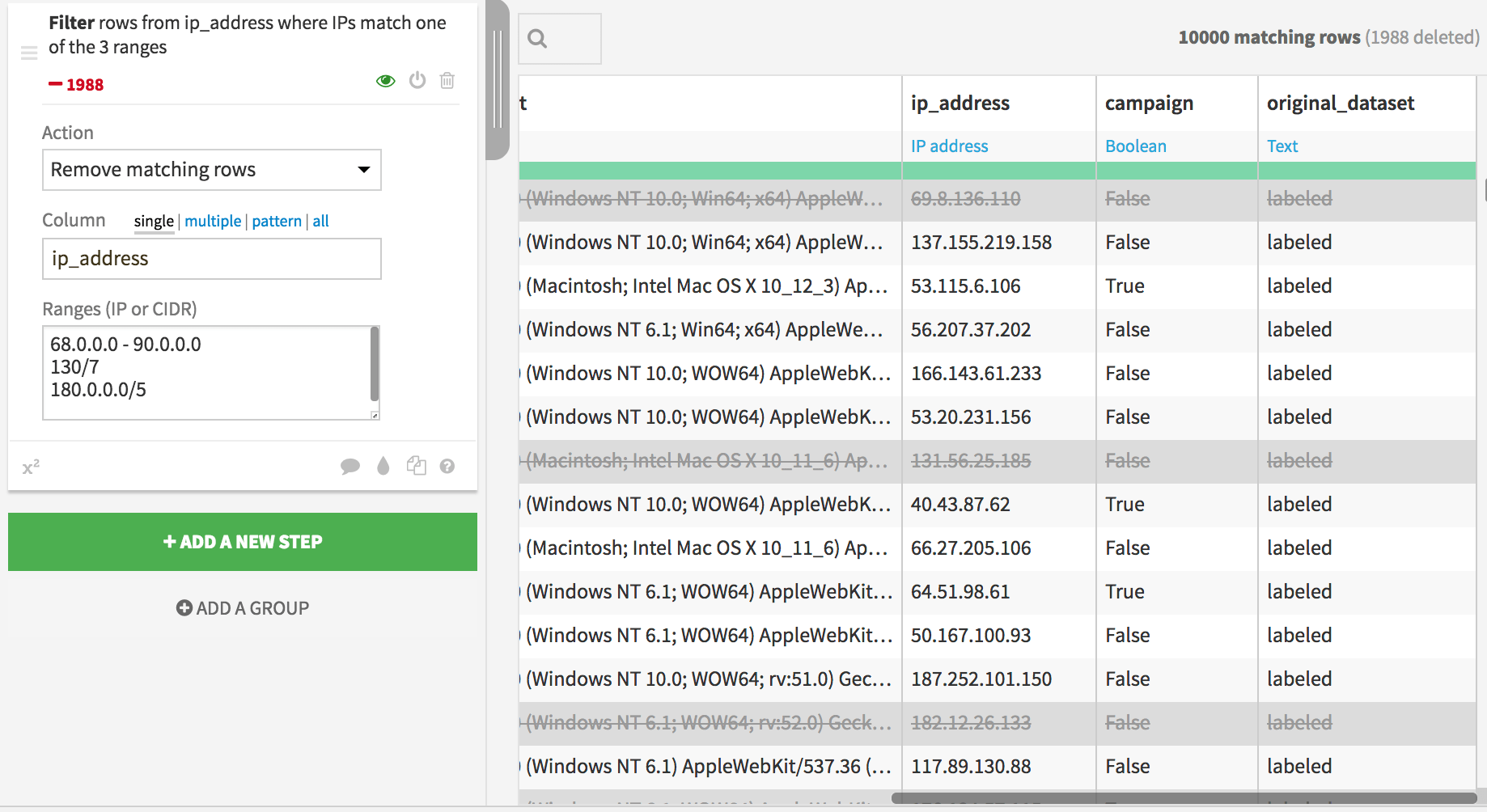1487x812 pixels.
Task: Grab the step reorder handle icon
Action: 29,53
